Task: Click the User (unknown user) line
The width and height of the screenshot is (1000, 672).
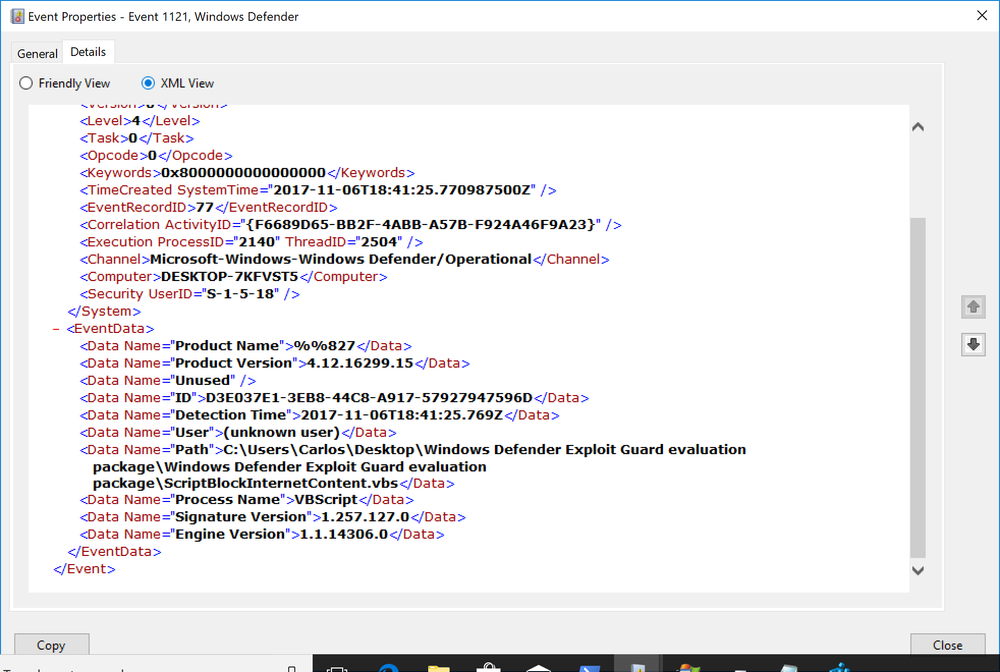Action: pos(238,432)
